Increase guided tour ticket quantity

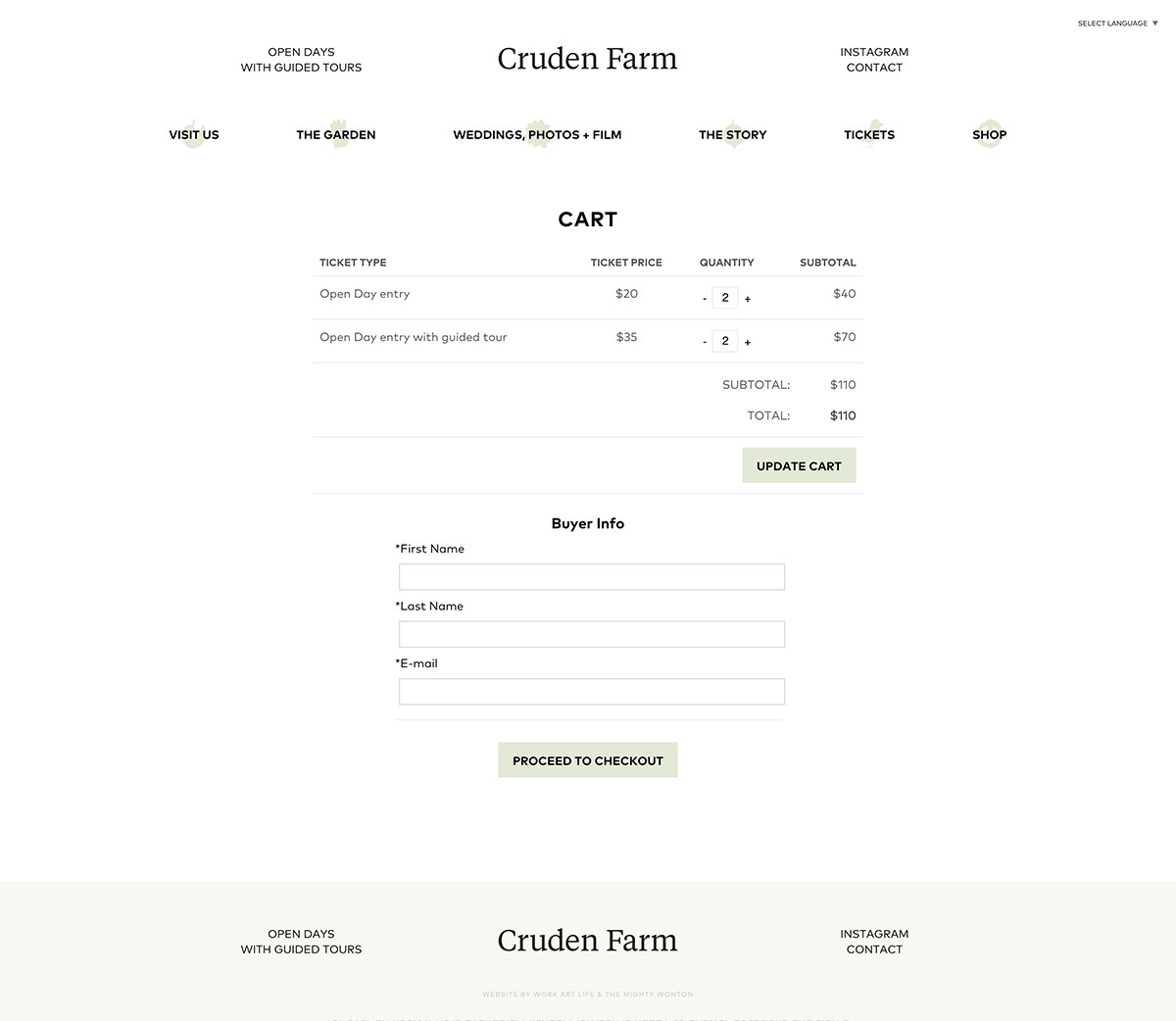point(748,342)
